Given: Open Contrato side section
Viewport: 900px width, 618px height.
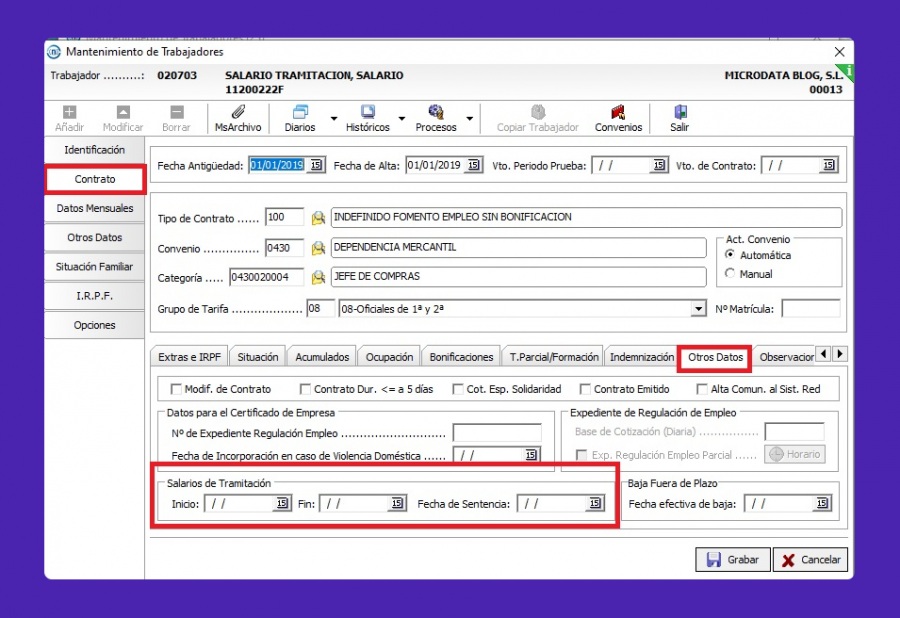Looking at the screenshot, I should point(95,179).
